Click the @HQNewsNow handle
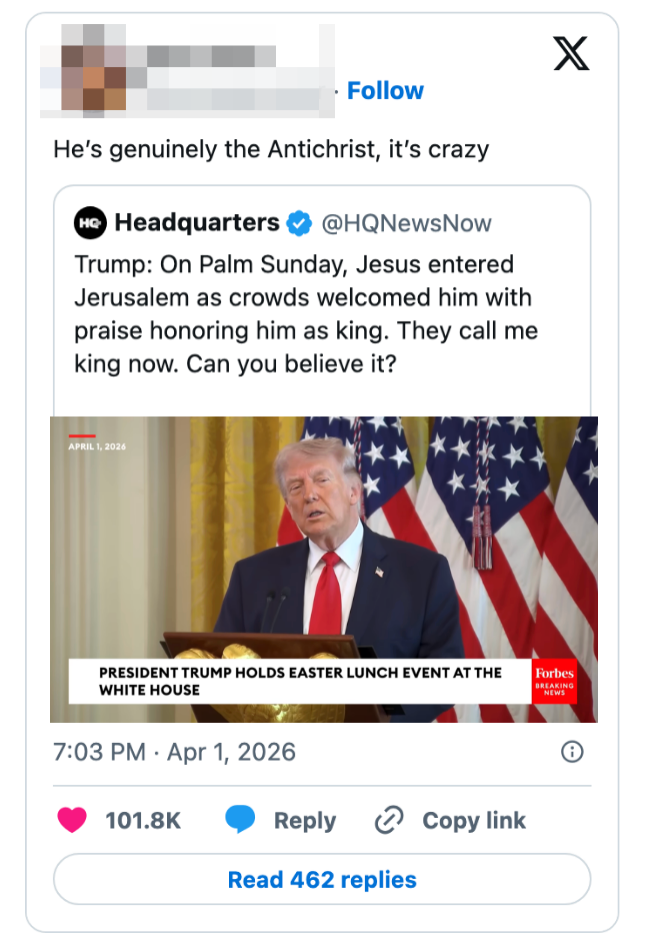 (x=404, y=223)
